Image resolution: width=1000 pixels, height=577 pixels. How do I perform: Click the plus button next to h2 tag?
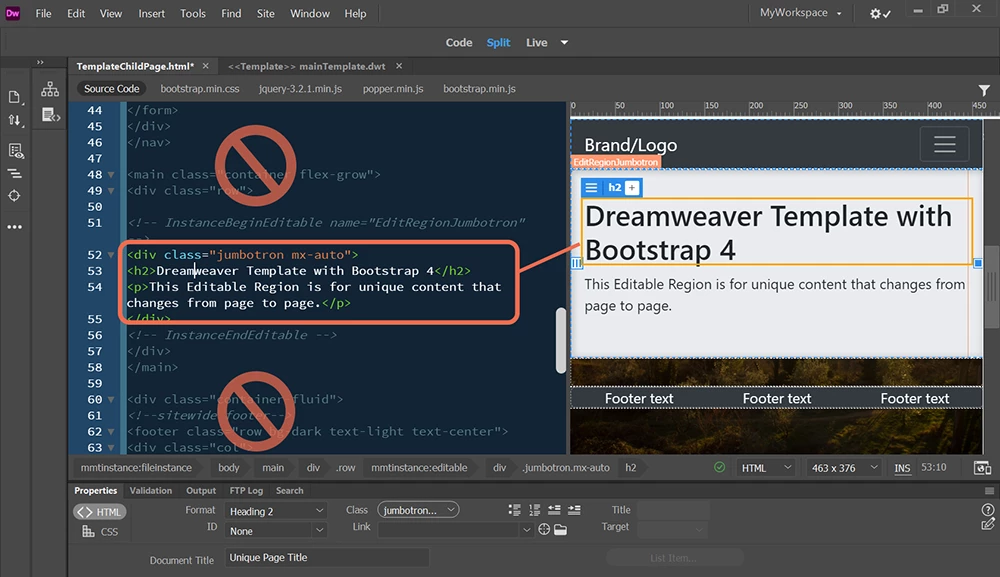pyautogui.click(x=631, y=187)
